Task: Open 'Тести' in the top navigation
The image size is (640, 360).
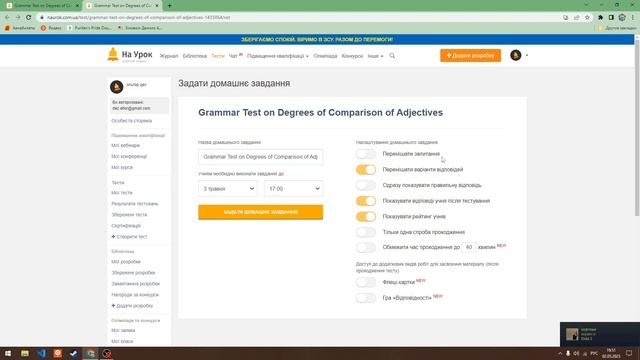Action: (218, 56)
